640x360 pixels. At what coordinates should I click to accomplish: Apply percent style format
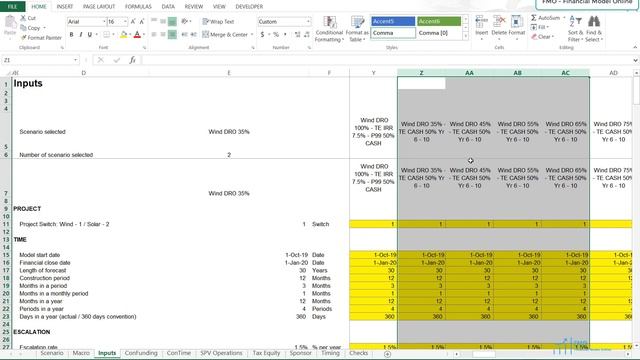pos(276,34)
